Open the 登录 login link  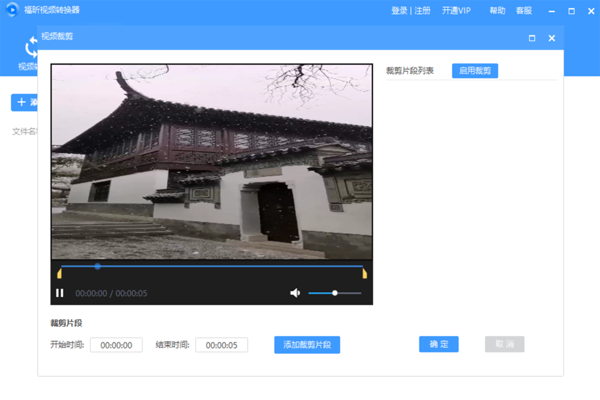[399, 10]
